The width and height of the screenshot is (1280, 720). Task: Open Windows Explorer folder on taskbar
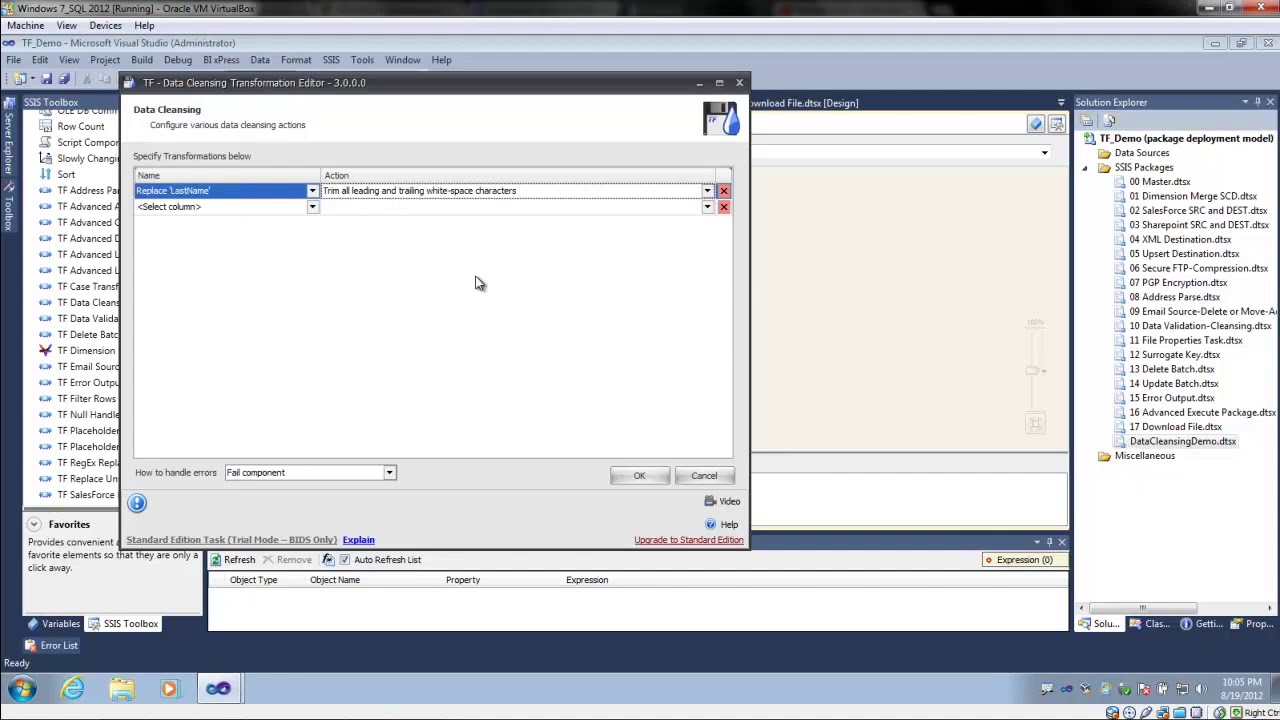pyautogui.click(x=121, y=688)
